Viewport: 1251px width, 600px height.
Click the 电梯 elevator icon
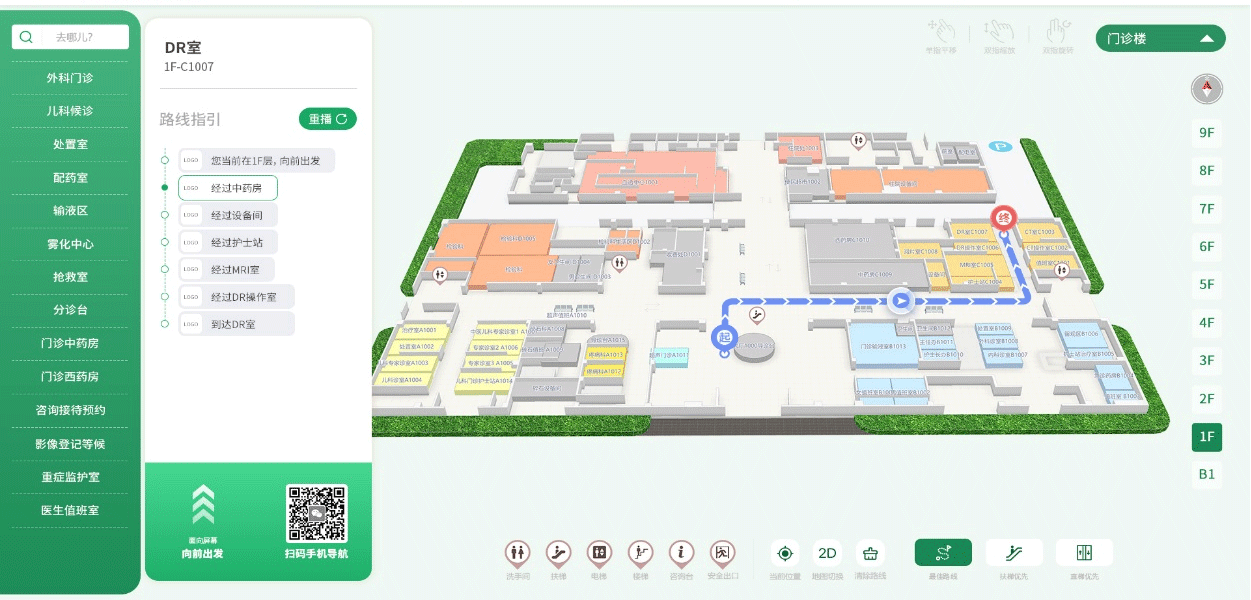pos(599,552)
